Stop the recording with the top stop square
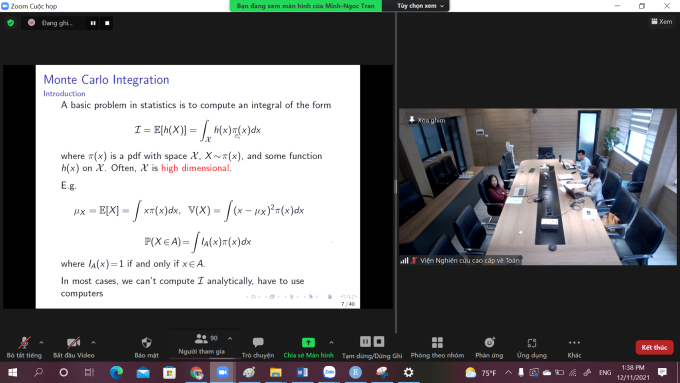Image resolution: width=680 pixels, height=383 pixels. [107, 23]
